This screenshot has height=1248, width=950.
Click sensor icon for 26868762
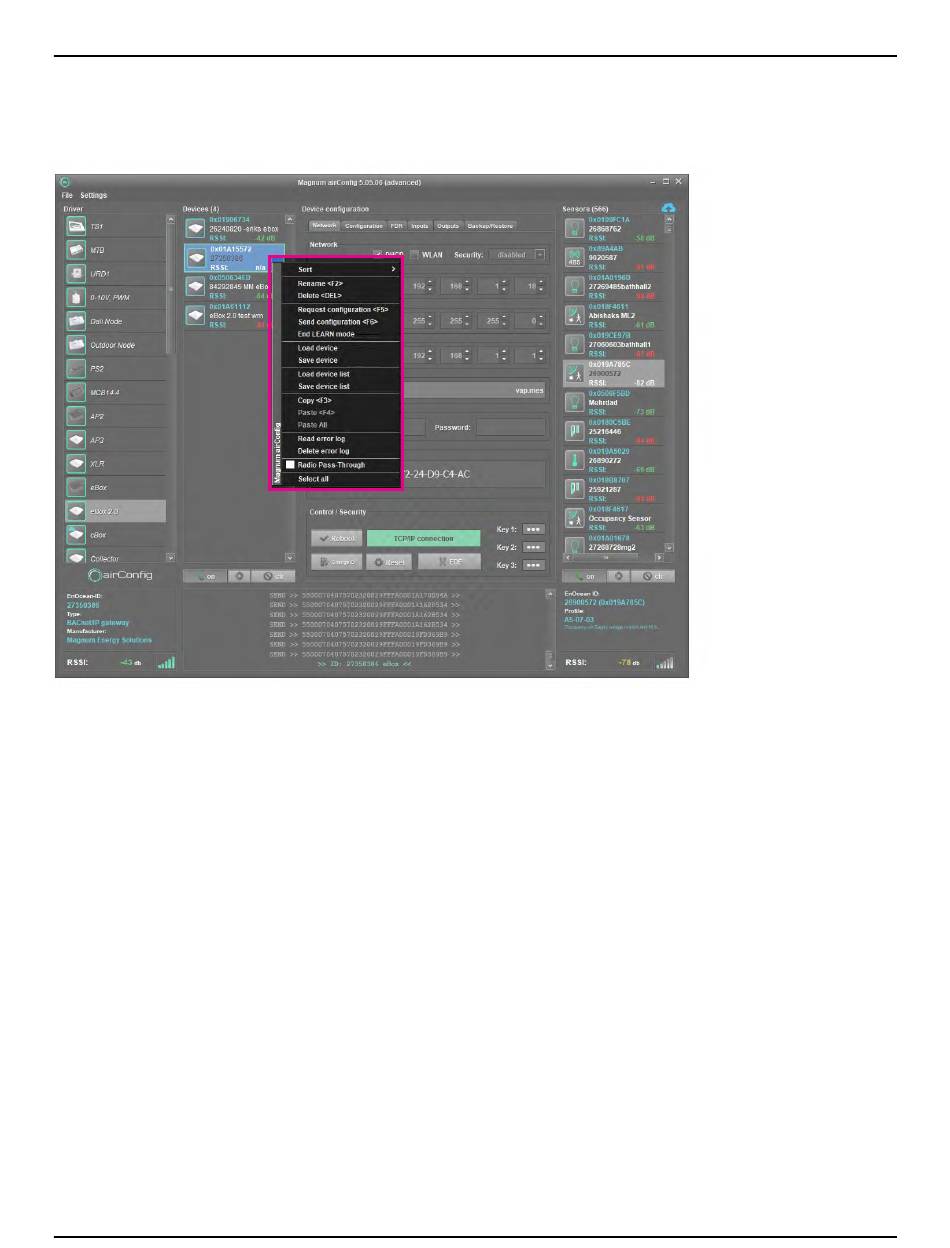click(x=575, y=228)
